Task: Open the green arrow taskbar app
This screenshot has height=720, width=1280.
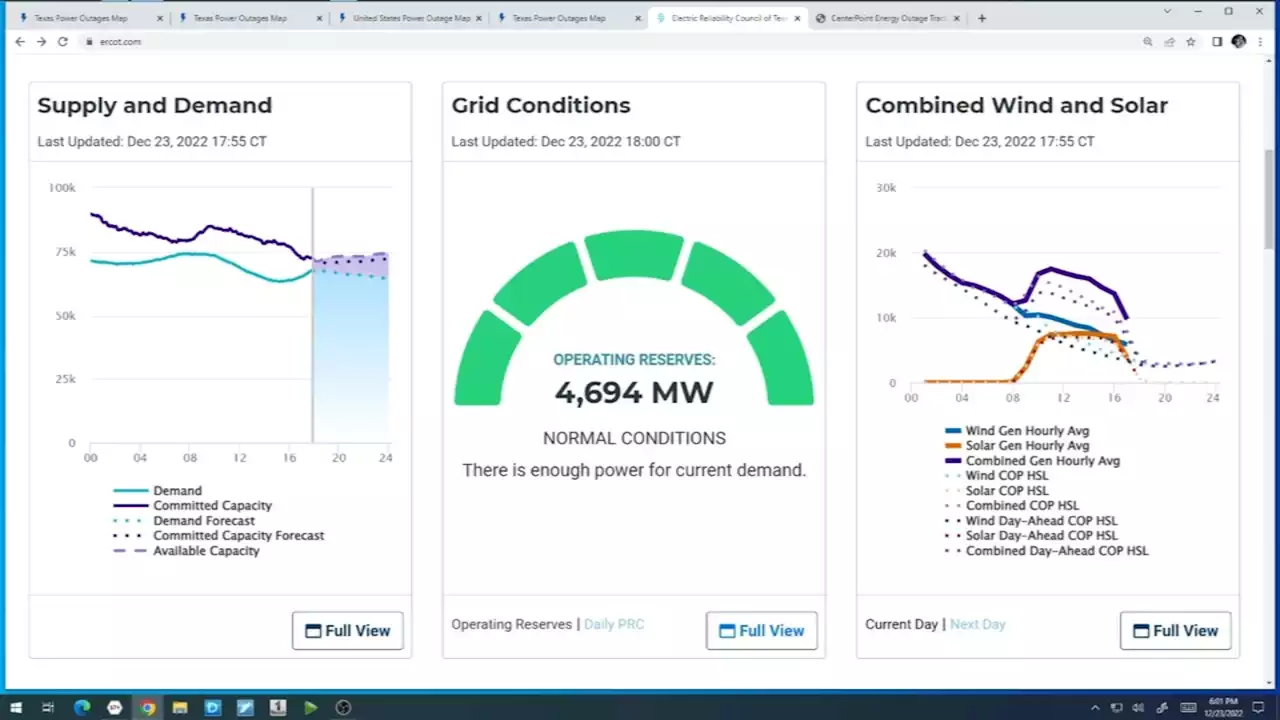Action: point(311,708)
